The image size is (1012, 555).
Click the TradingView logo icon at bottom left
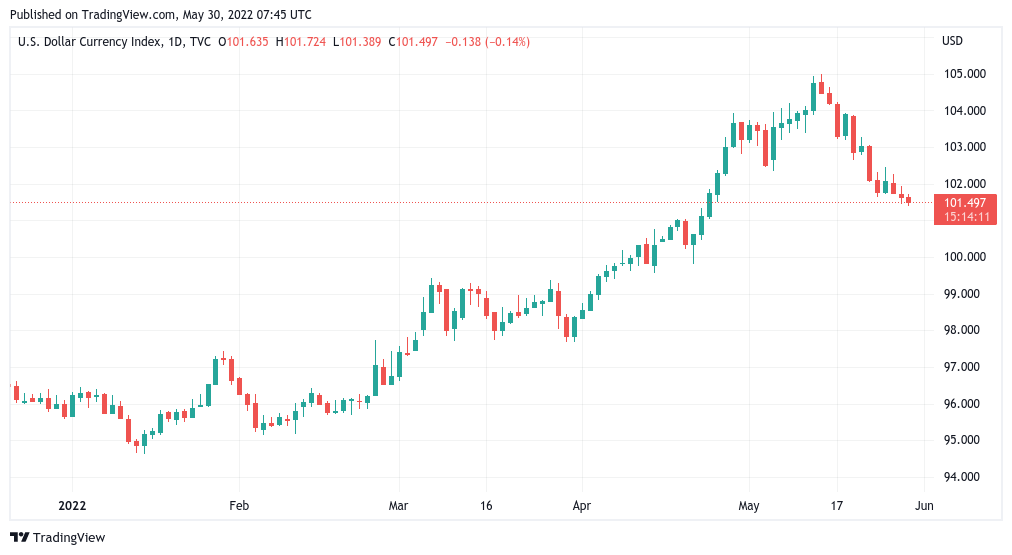pos(19,537)
